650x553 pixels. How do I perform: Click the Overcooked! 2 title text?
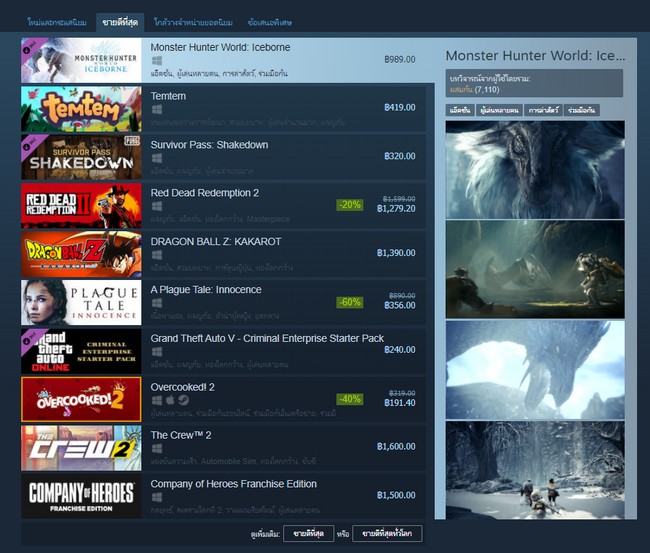(182, 387)
